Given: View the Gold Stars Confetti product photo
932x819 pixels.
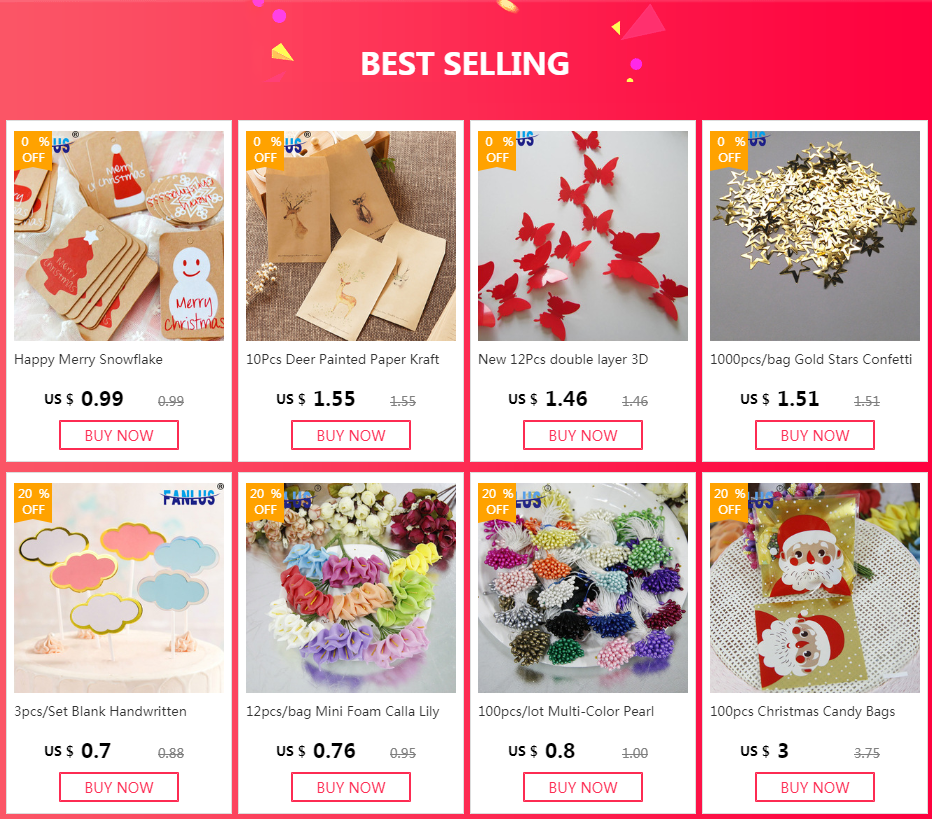Looking at the screenshot, I should tap(814, 236).
